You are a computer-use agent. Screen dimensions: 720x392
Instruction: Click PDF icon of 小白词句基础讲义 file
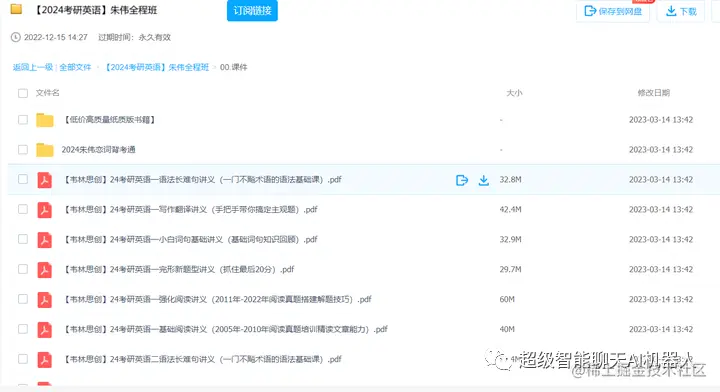(45, 240)
